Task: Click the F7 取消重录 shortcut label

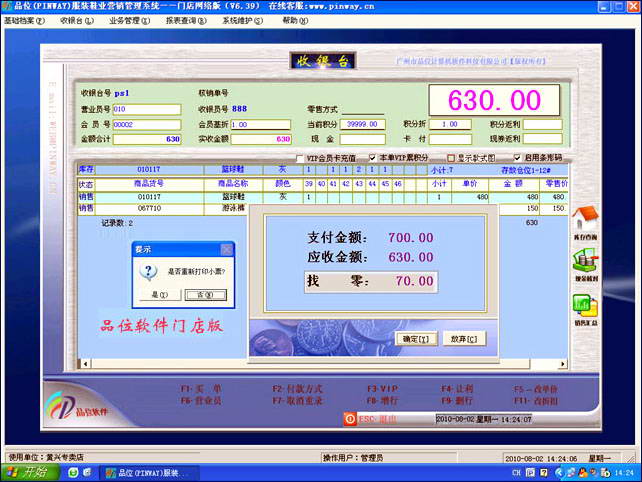Action: (298, 401)
